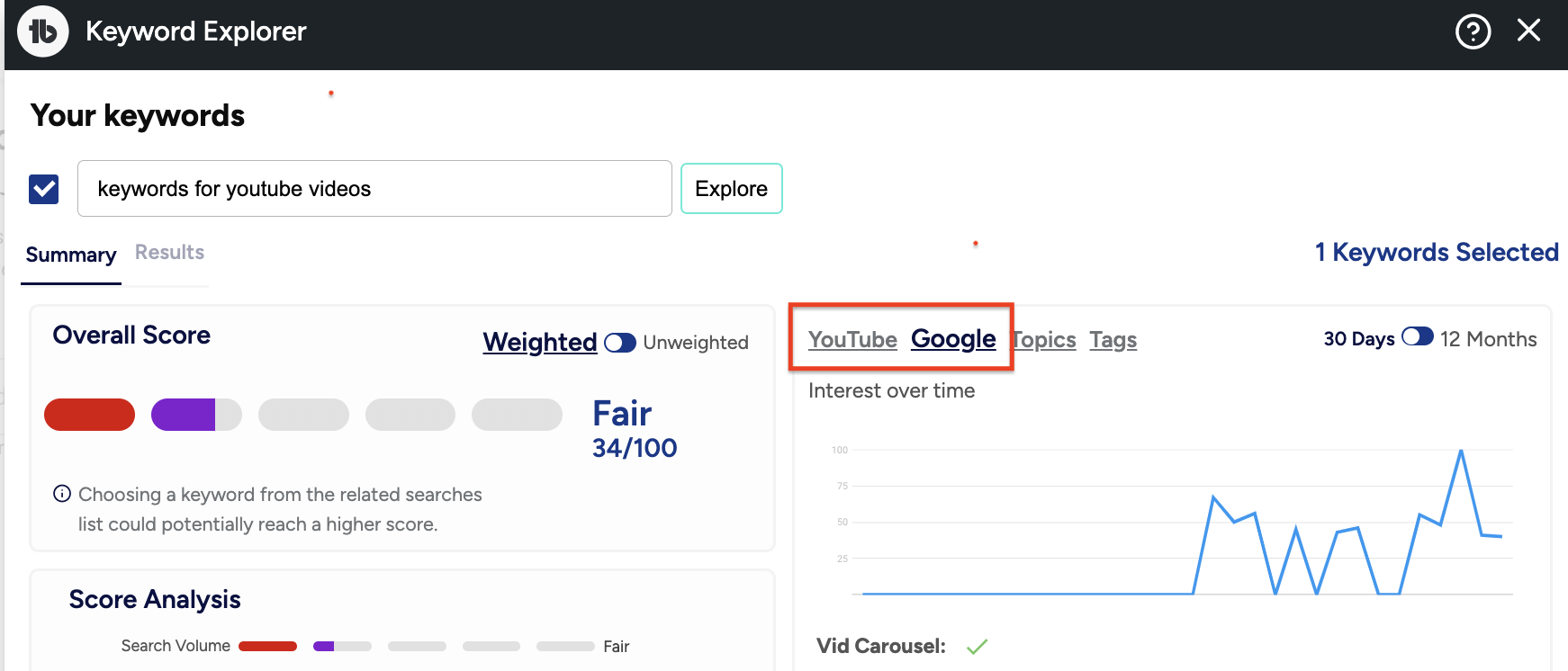The height and width of the screenshot is (671, 1568).
Task: Open the help question mark icon
Action: (1473, 32)
